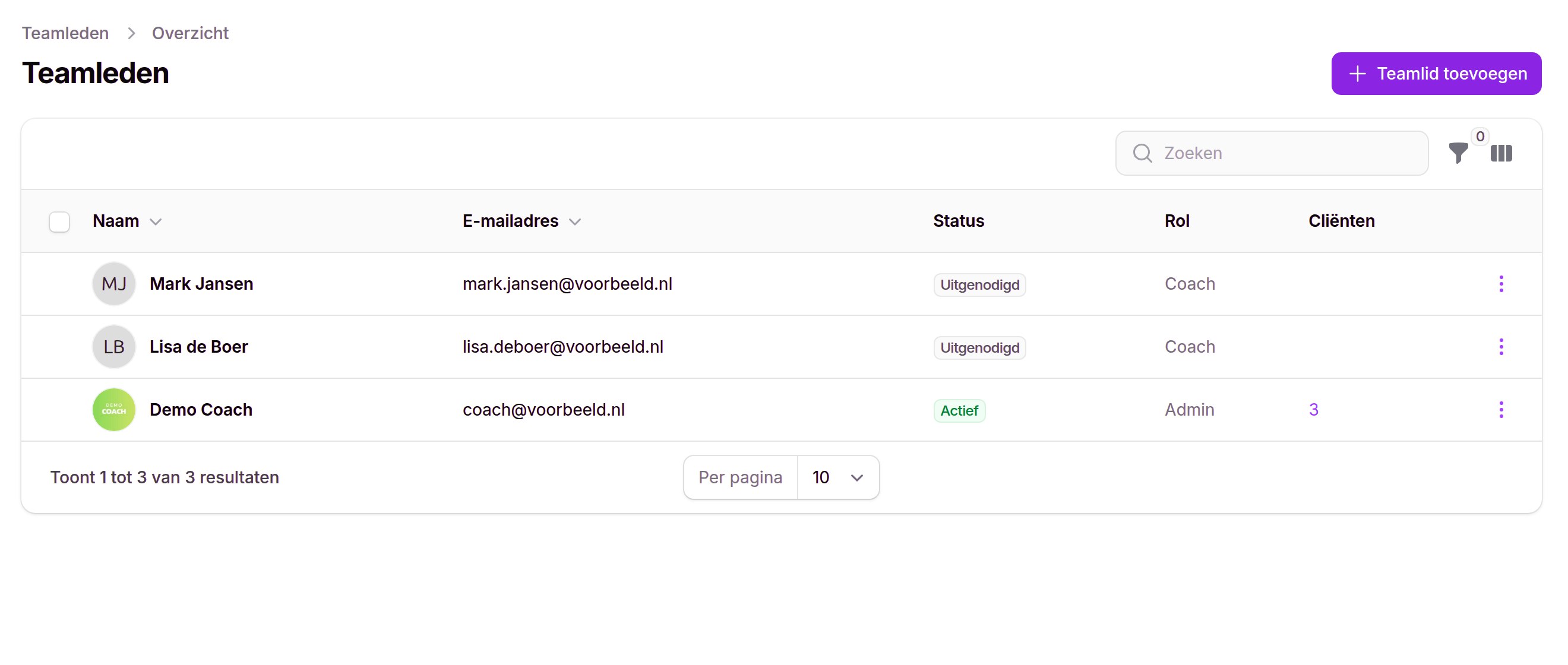Sort by E-mailadres column header
This screenshot has height=665, width=1568.
(x=521, y=221)
